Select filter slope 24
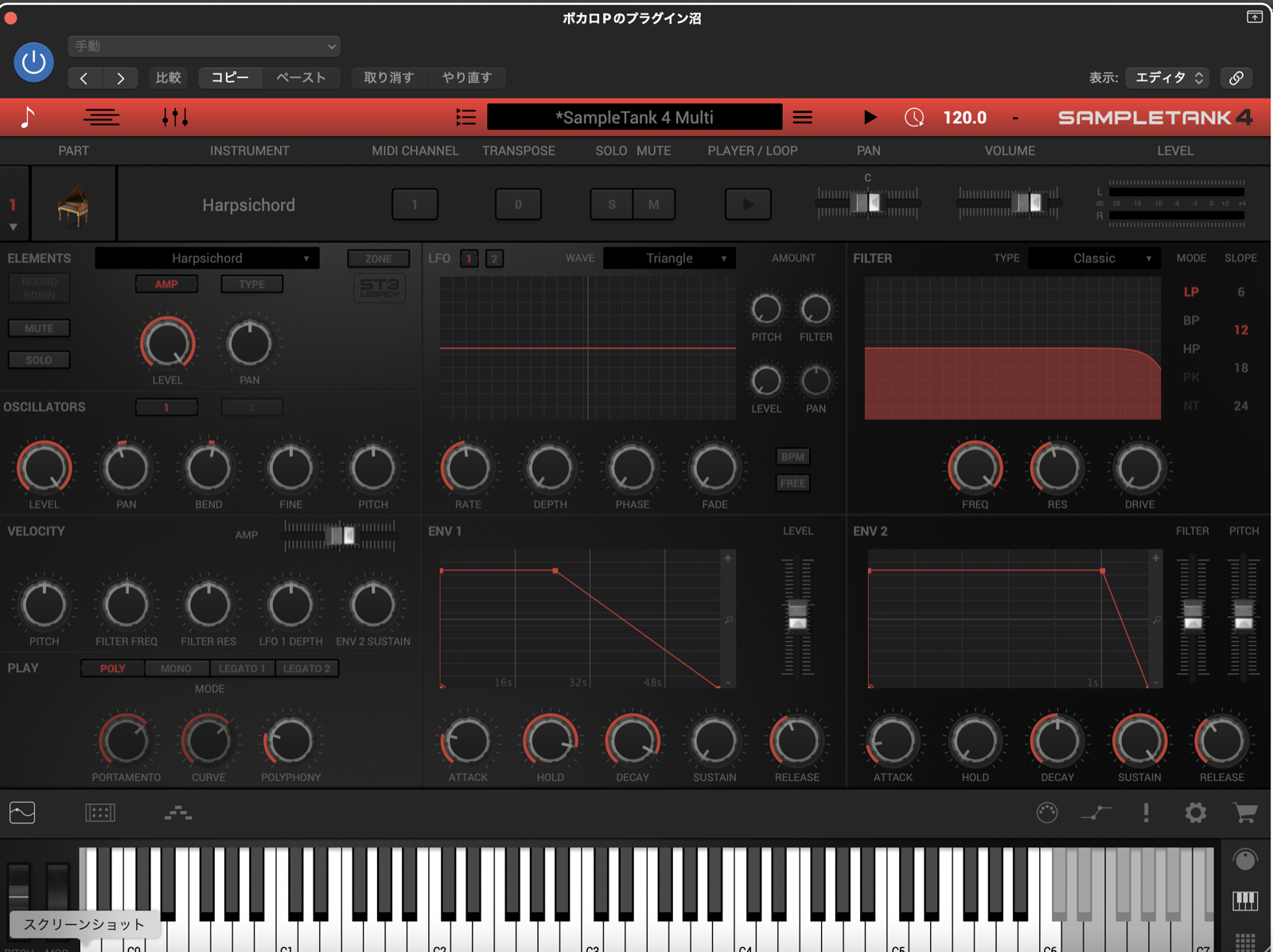1273x952 pixels. pyautogui.click(x=1241, y=406)
